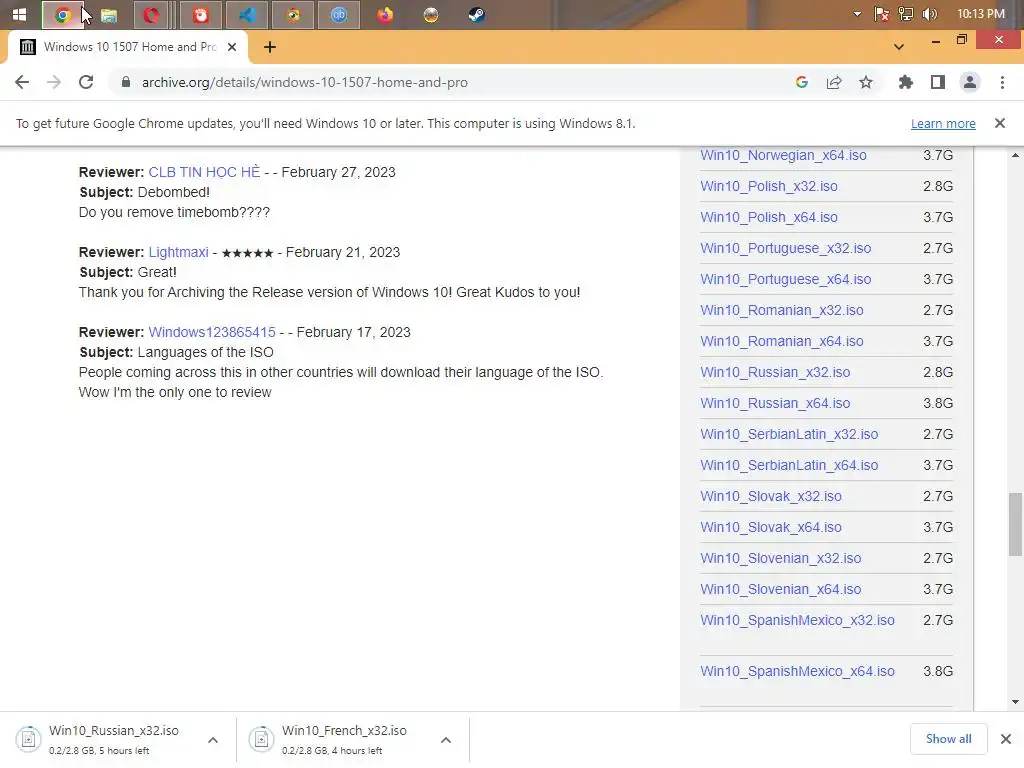1024x768 pixels.
Task: Download Win10_Romanian_x64.iso
Action: (782, 342)
